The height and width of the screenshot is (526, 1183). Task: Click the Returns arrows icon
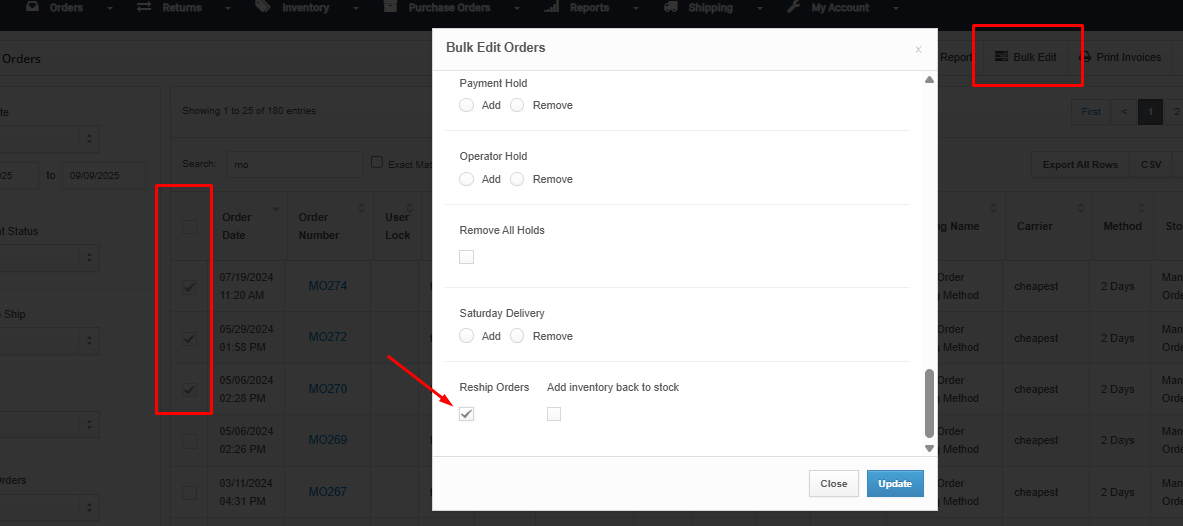[144, 7]
